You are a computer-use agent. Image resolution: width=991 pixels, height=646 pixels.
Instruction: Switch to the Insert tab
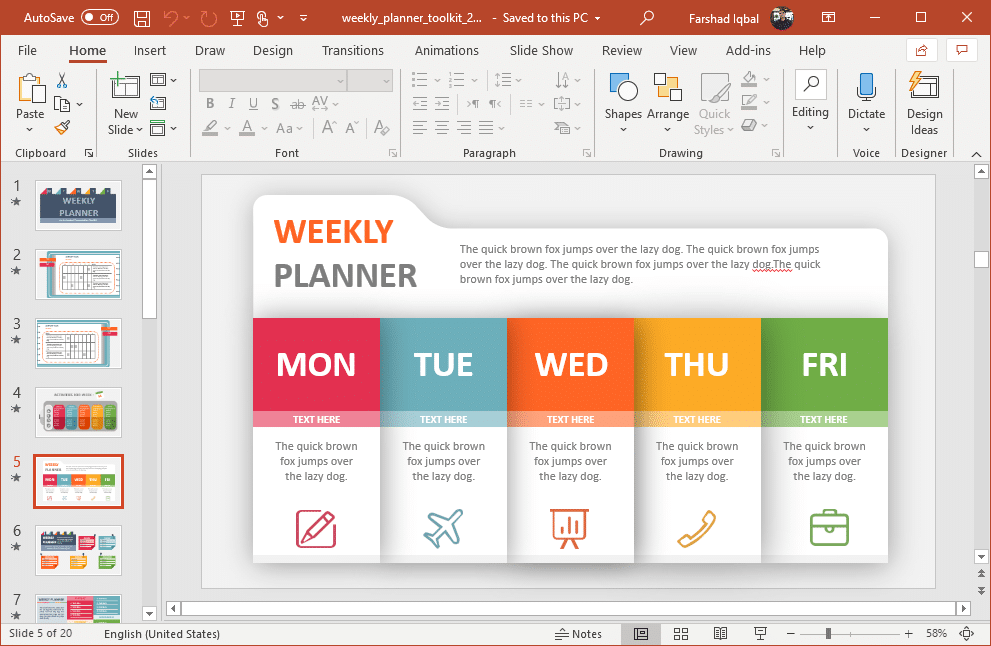150,51
